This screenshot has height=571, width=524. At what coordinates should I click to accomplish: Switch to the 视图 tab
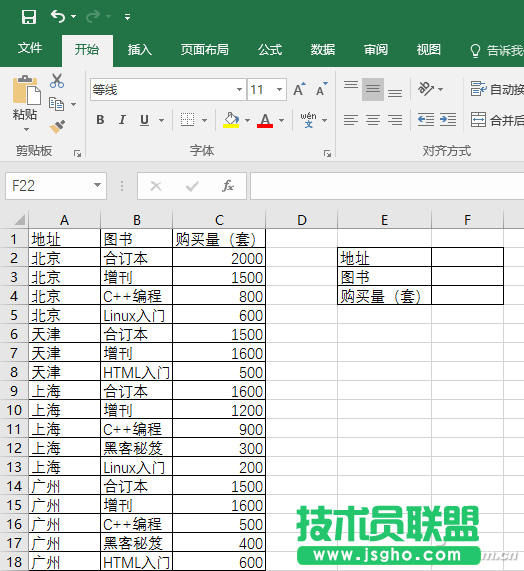429,50
